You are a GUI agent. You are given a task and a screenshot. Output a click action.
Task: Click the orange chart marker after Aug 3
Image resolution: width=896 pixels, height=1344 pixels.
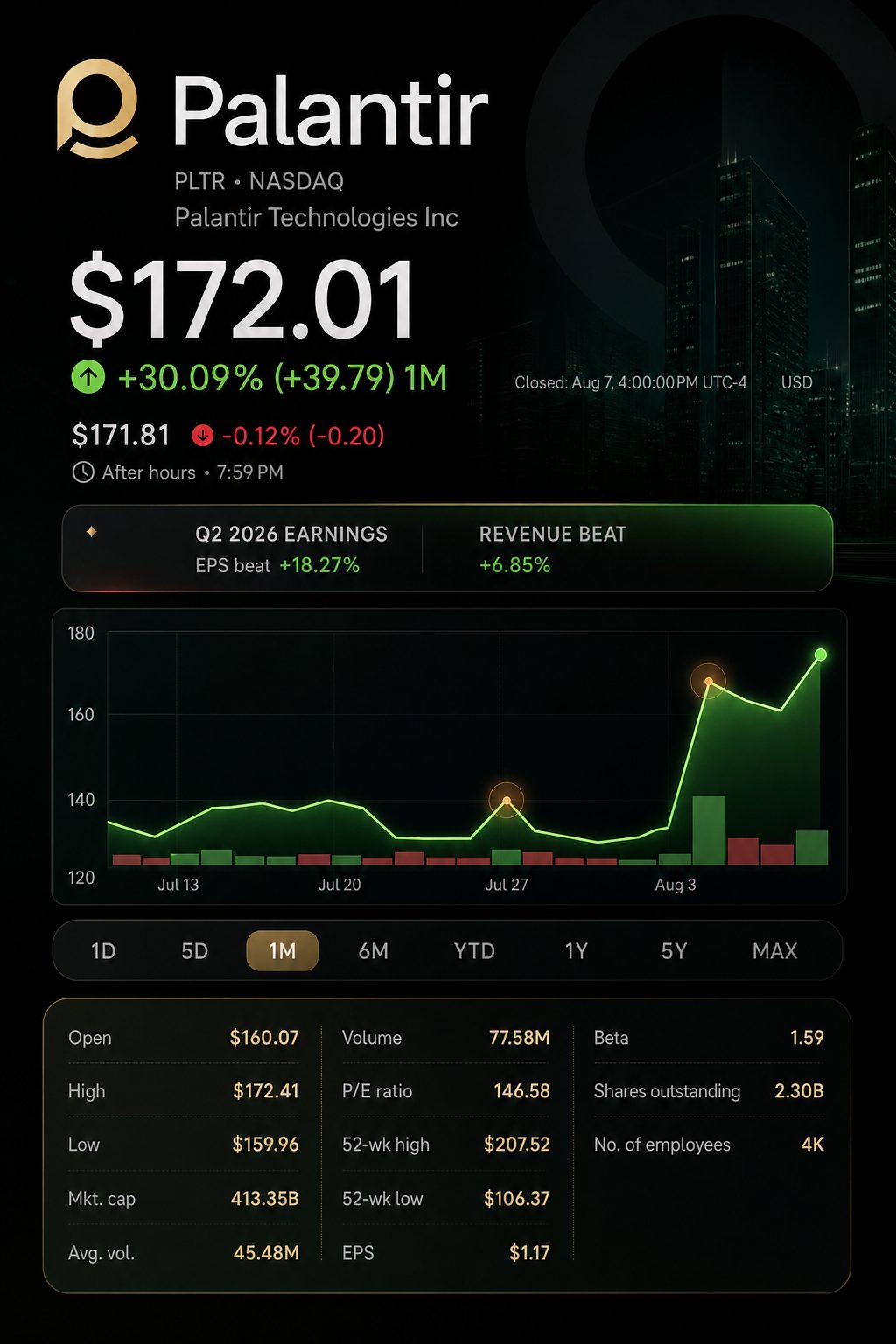(x=709, y=681)
